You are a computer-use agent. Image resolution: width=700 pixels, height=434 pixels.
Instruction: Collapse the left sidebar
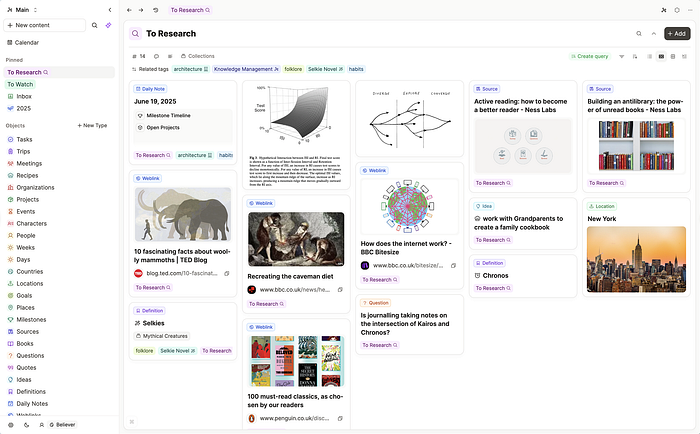point(110,10)
